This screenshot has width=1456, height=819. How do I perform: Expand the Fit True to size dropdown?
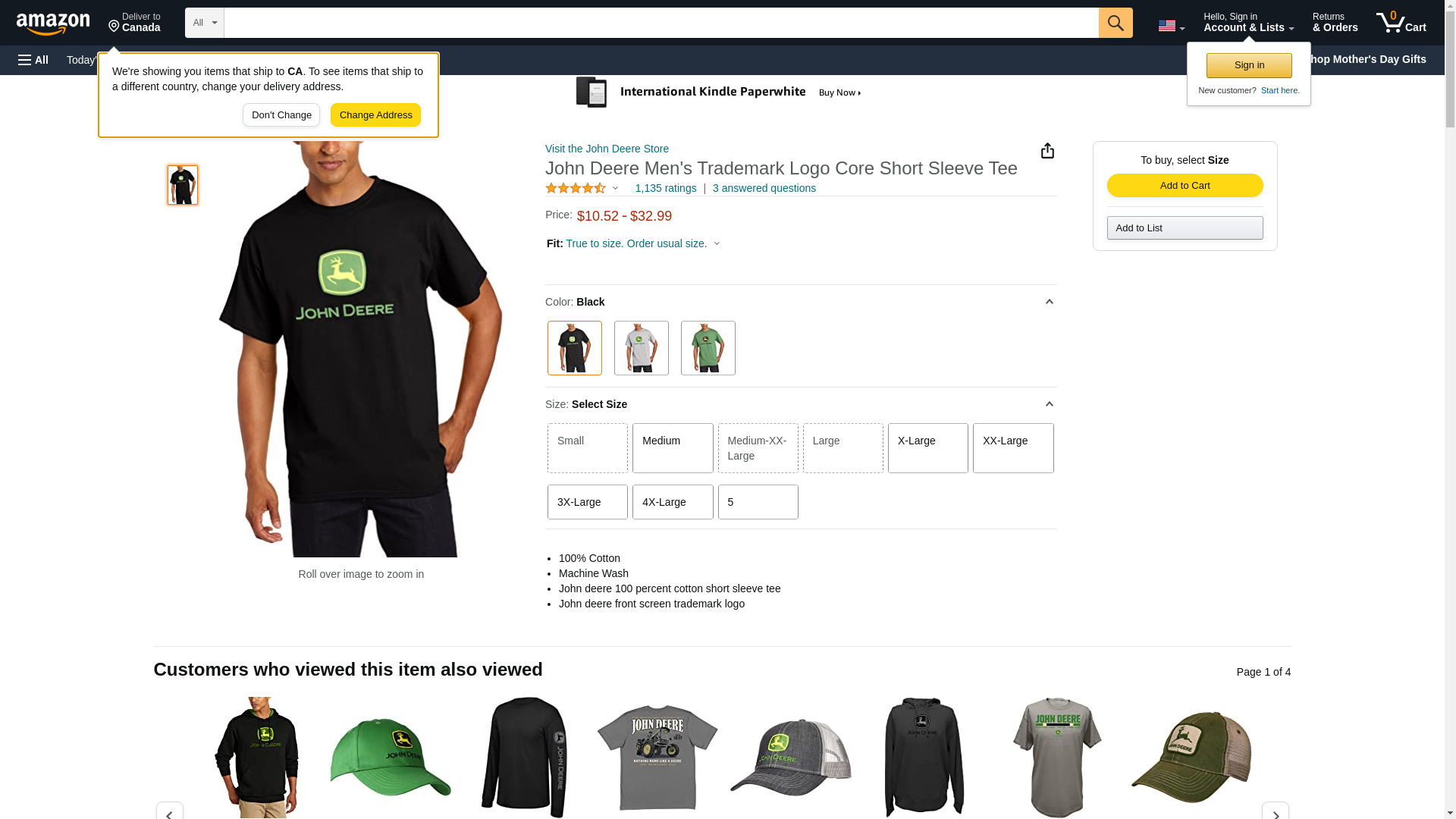pyautogui.click(x=632, y=243)
